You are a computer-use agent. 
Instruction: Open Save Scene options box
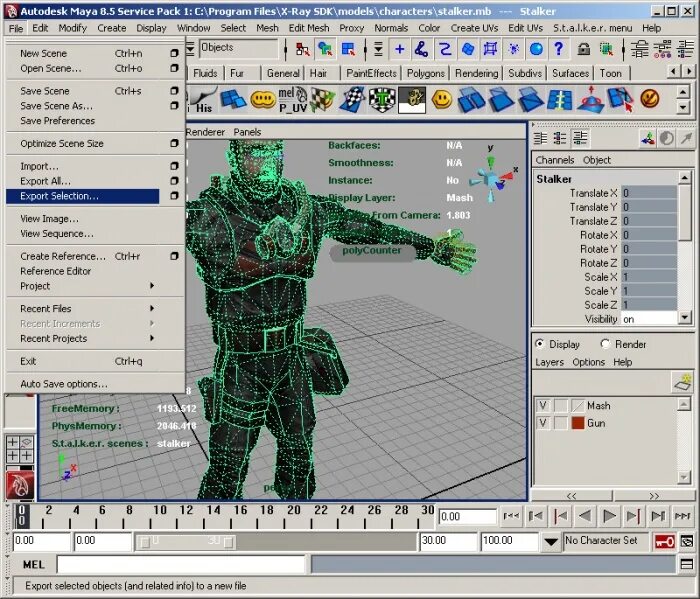(174, 91)
